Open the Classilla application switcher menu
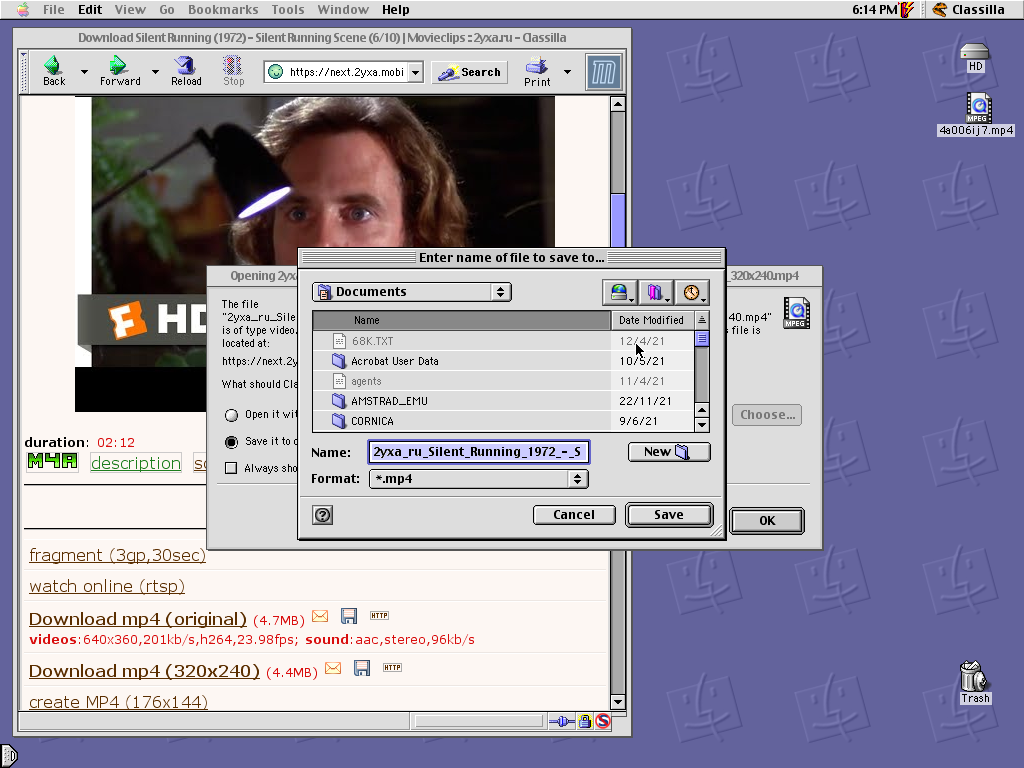Image resolution: width=1024 pixels, height=768 pixels. 969,9
